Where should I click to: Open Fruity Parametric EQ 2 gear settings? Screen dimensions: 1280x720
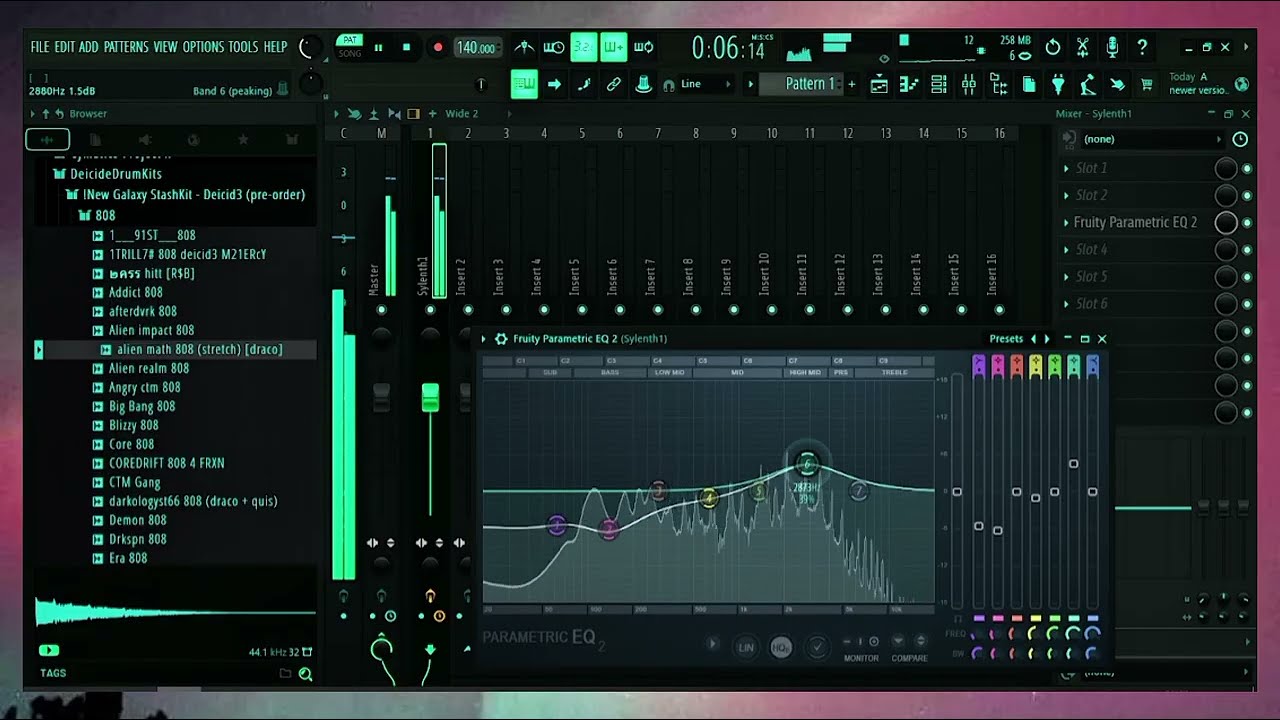pos(501,339)
